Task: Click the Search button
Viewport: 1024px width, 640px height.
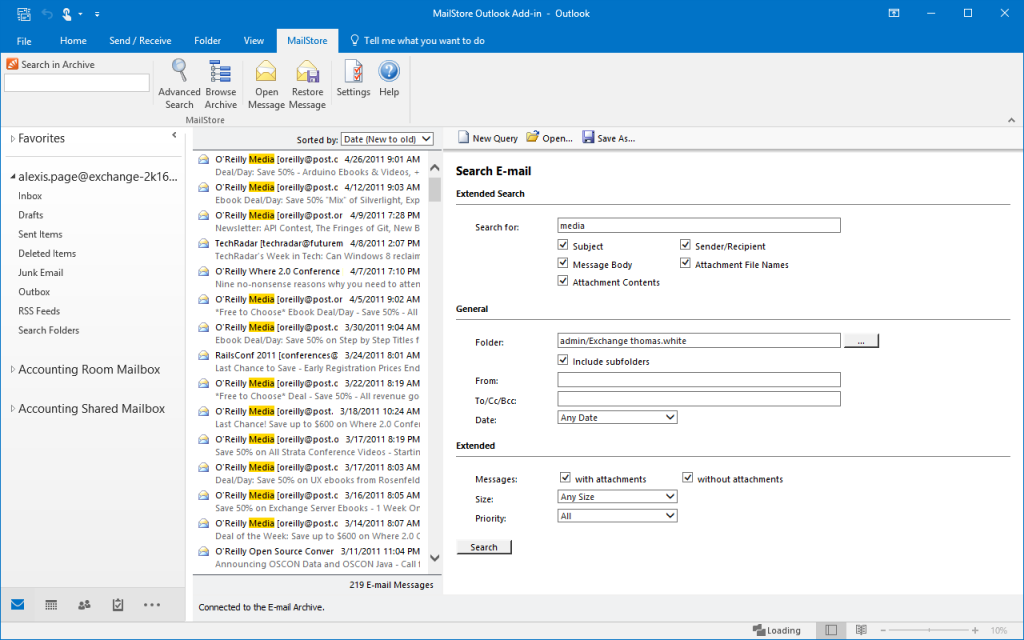Action: (484, 547)
